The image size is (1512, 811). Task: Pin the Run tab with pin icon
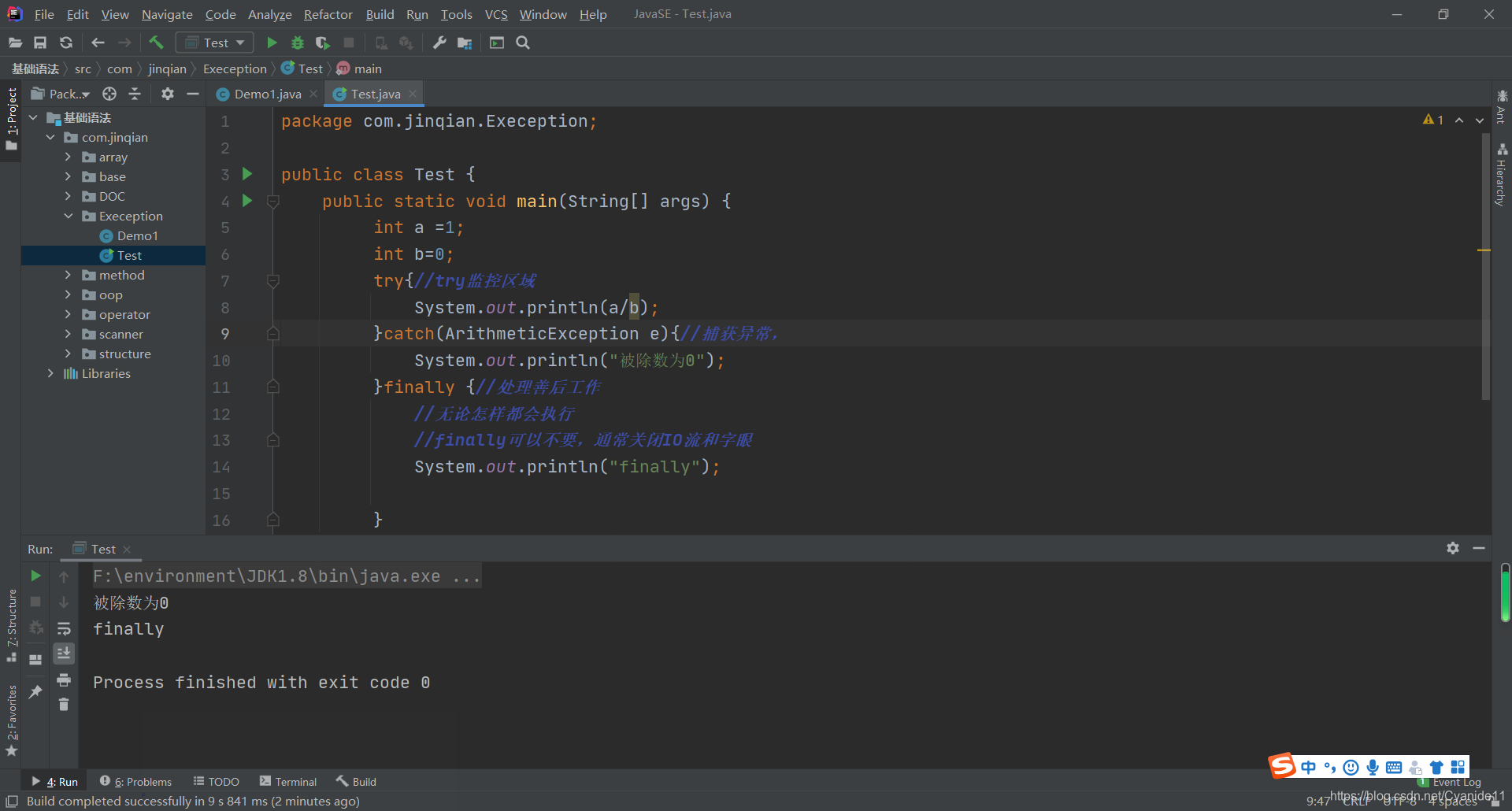[x=35, y=691]
